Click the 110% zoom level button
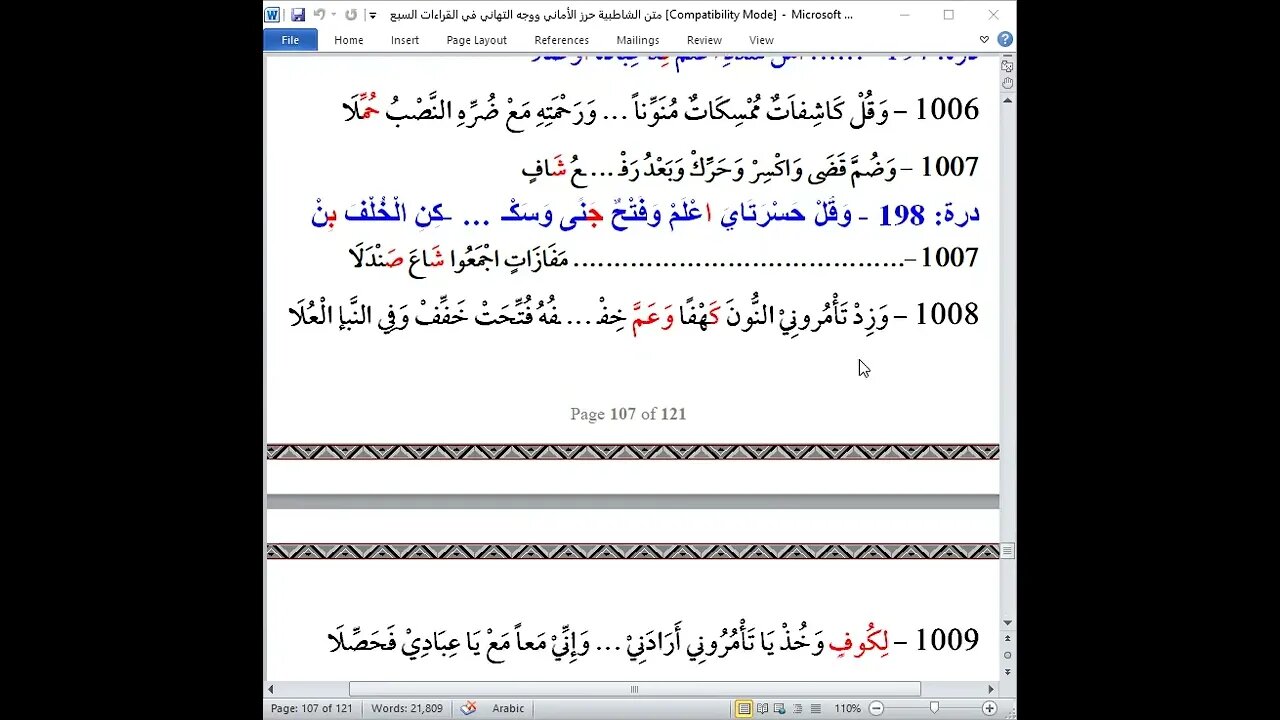This screenshot has height=720, width=1280. 847,708
